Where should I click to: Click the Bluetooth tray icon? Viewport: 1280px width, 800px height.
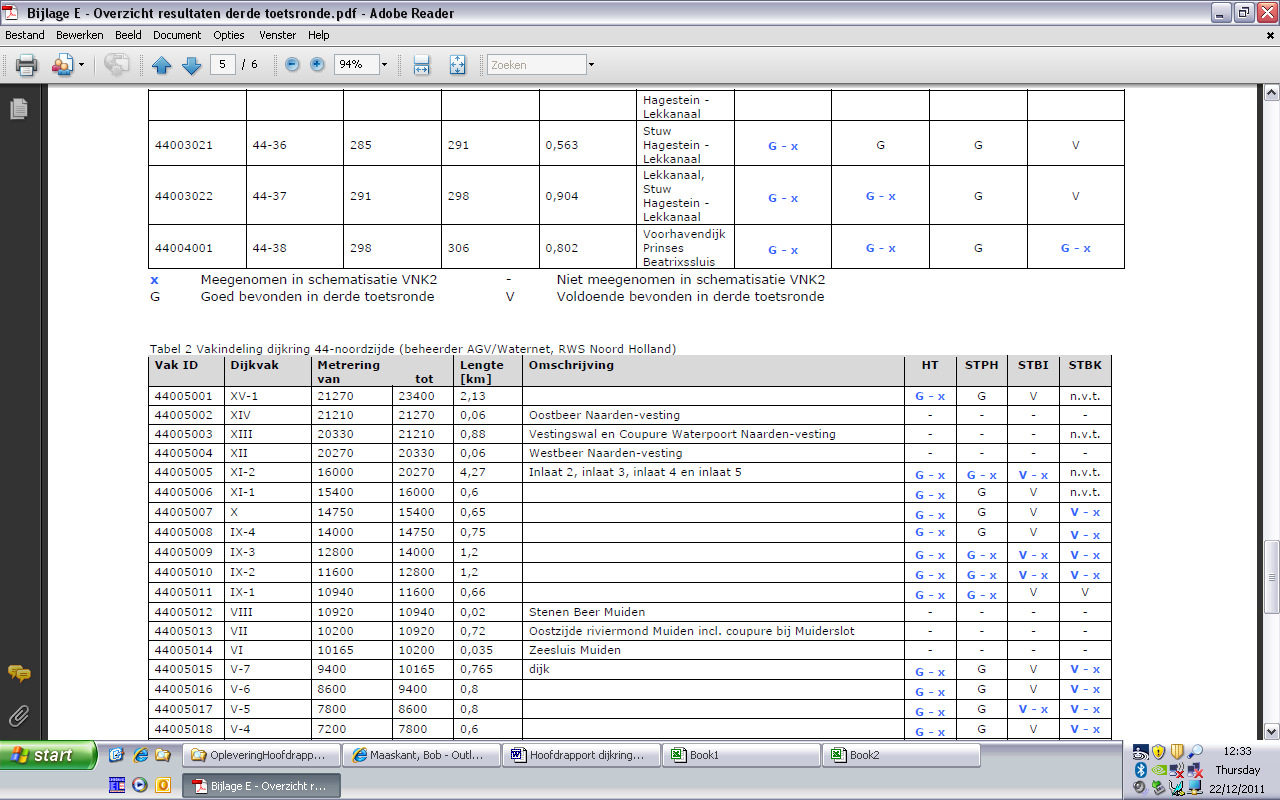1140,770
